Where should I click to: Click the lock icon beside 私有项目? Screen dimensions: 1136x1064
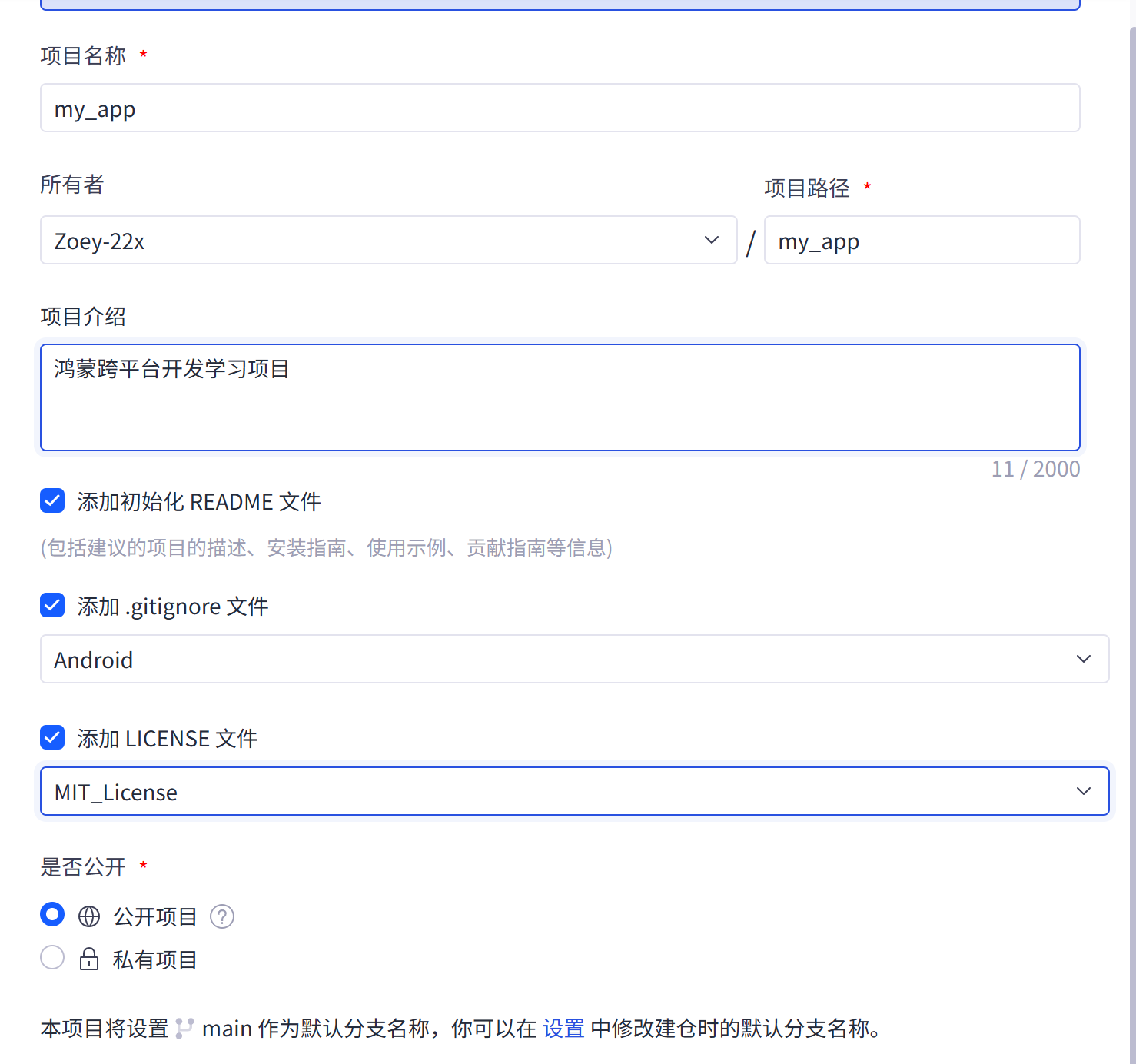click(x=89, y=958)
